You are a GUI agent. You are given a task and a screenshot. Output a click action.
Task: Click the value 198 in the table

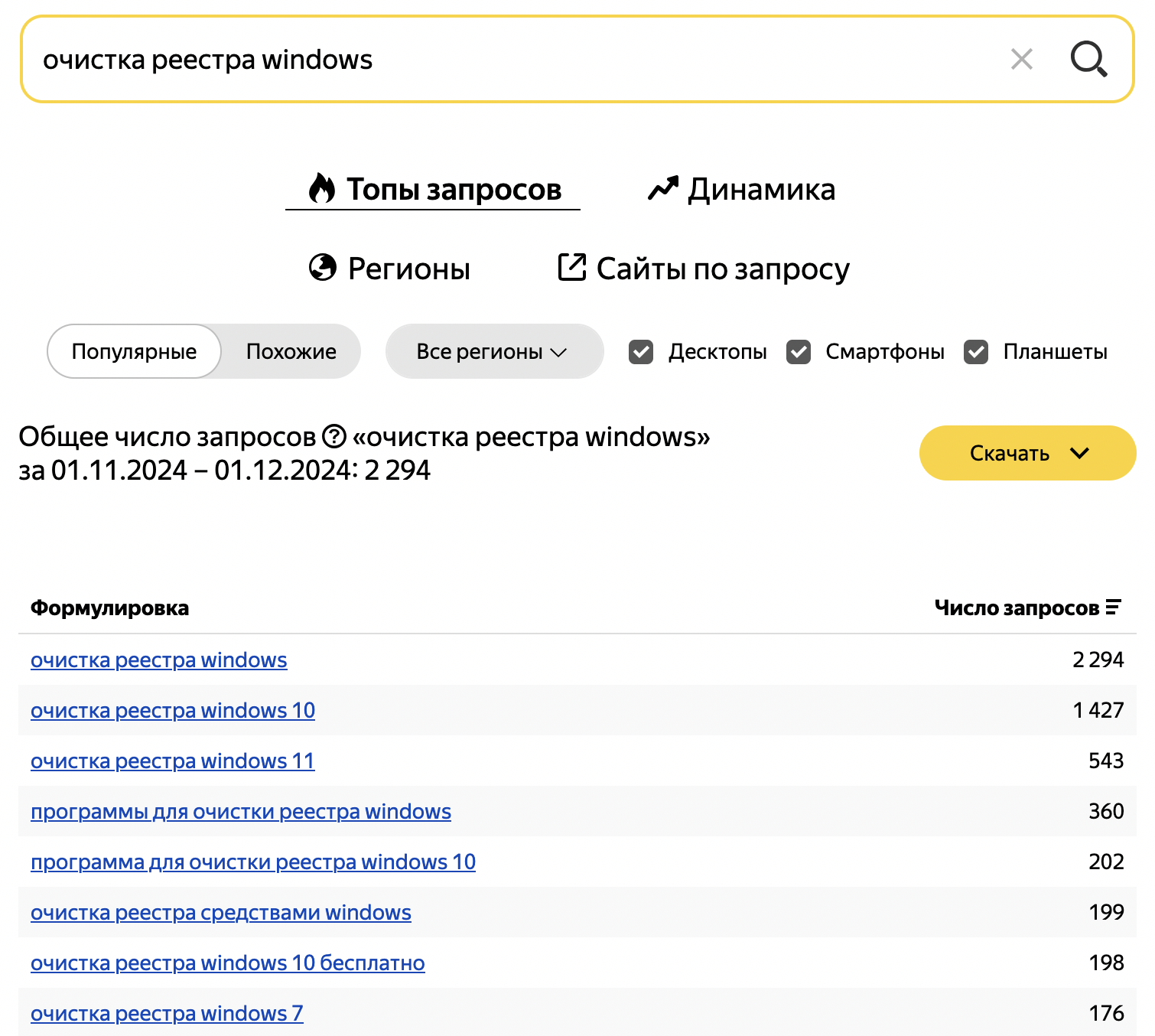pyautogui.click(x=1106, y=963)
